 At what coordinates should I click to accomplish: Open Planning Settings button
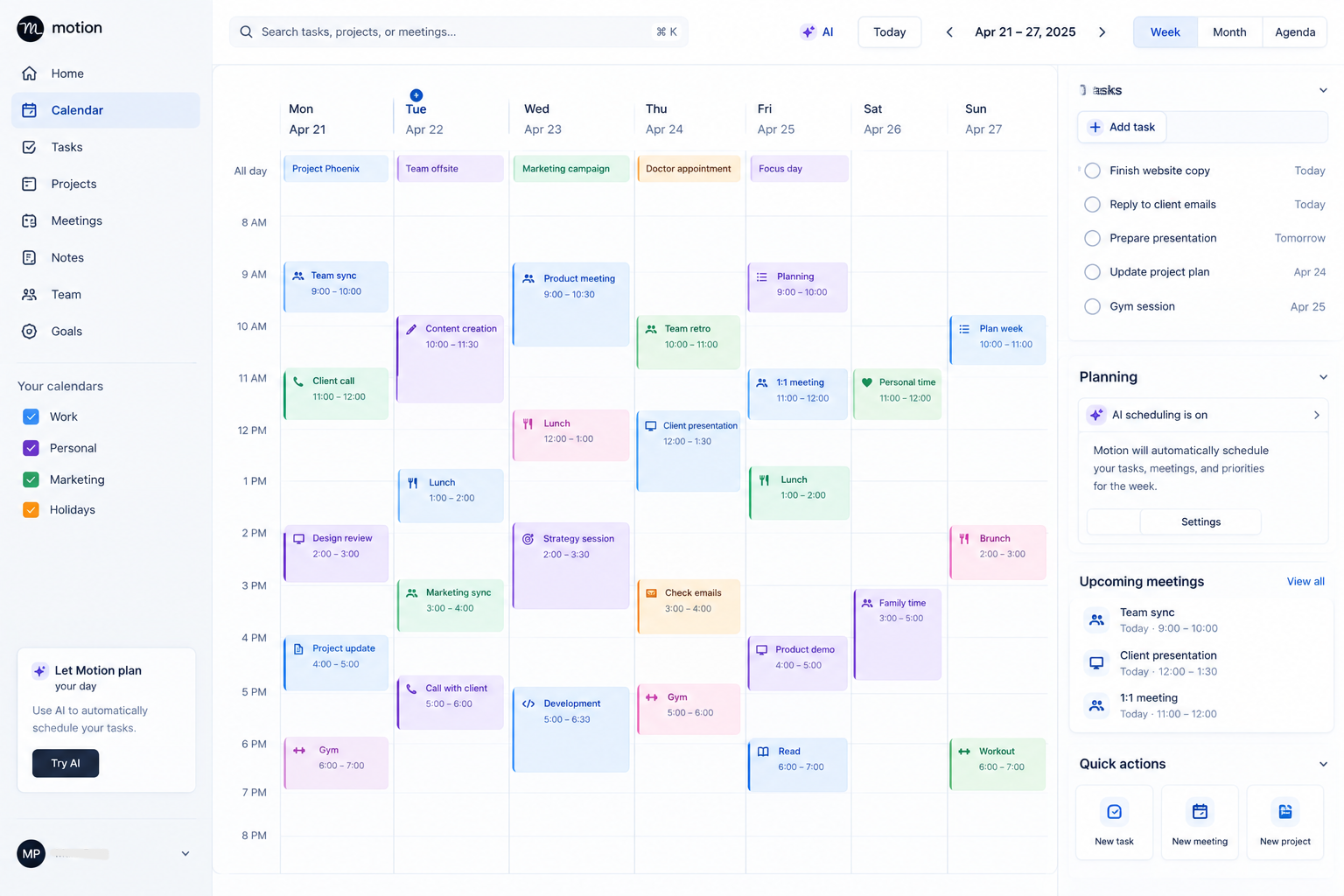click(1200, 522)
